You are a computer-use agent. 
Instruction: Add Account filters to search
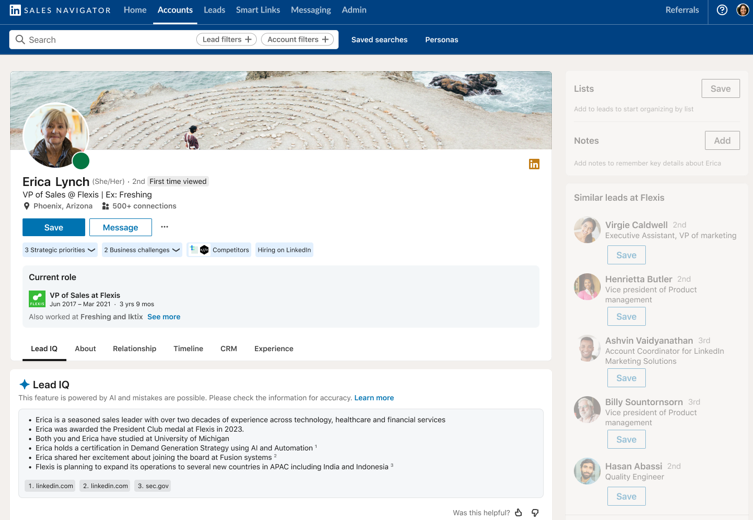click(x=298, y=39)
